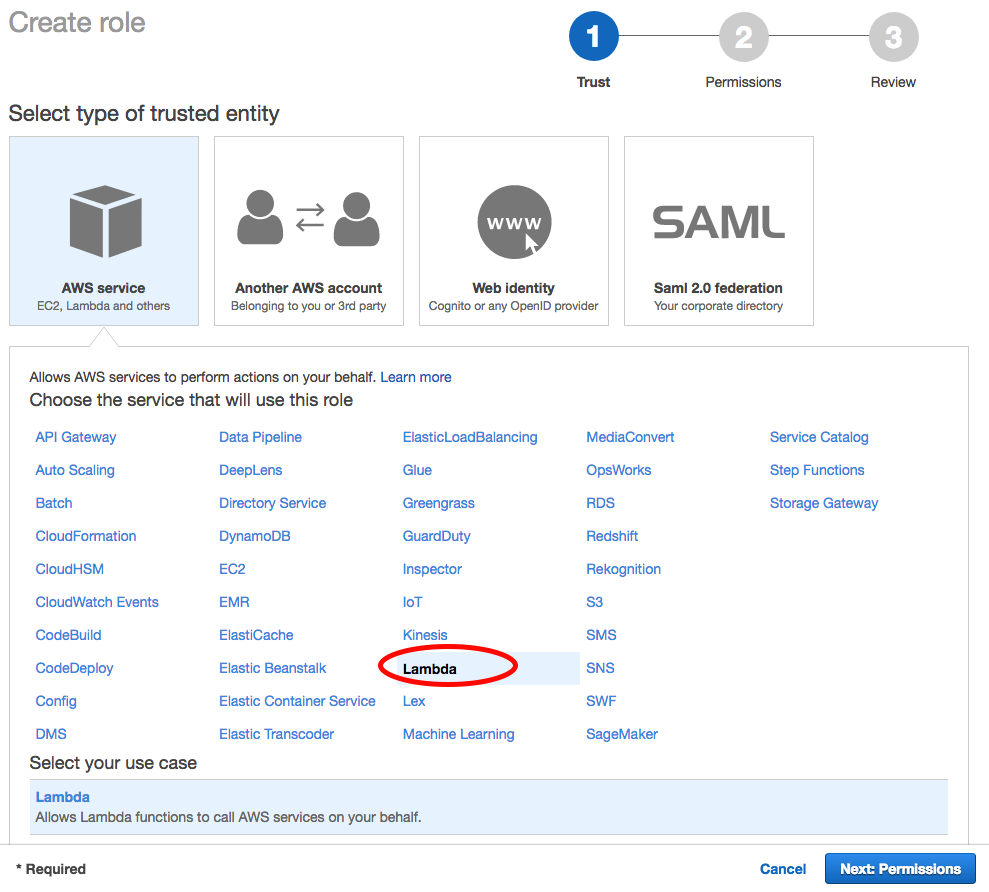The height and width of the screenshot is (892, 989).
Task: Choose API Gateway service
Action: (x=76, y=437)
